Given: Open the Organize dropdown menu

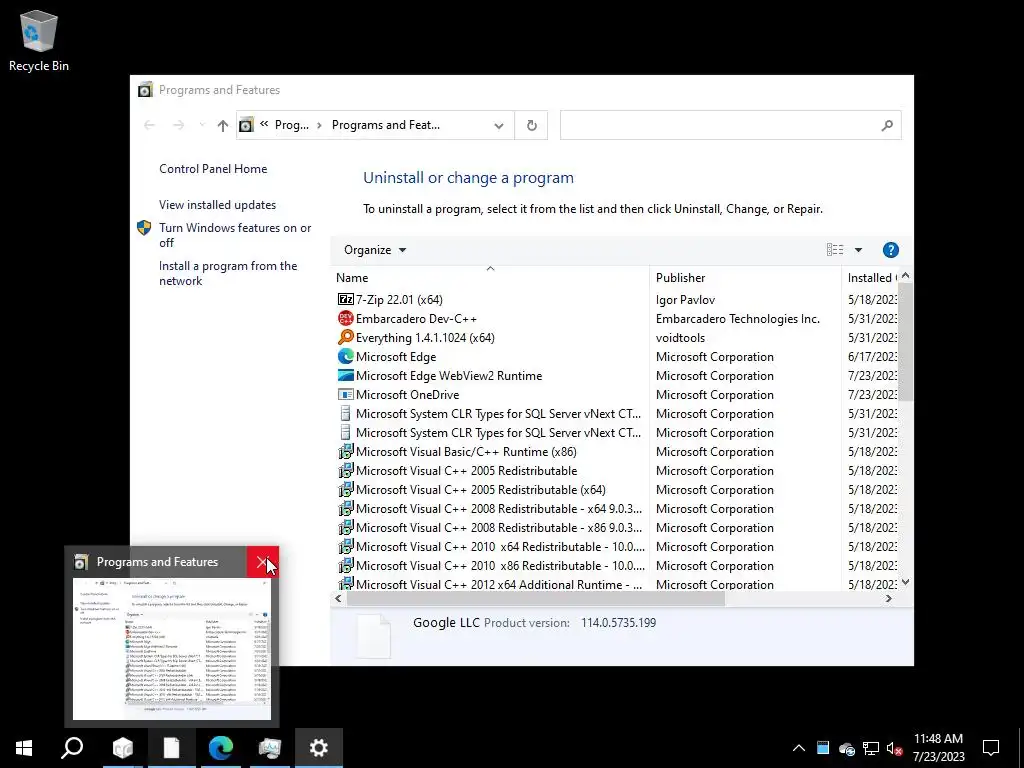Looking at the screenshot, I should click(375, 250).
